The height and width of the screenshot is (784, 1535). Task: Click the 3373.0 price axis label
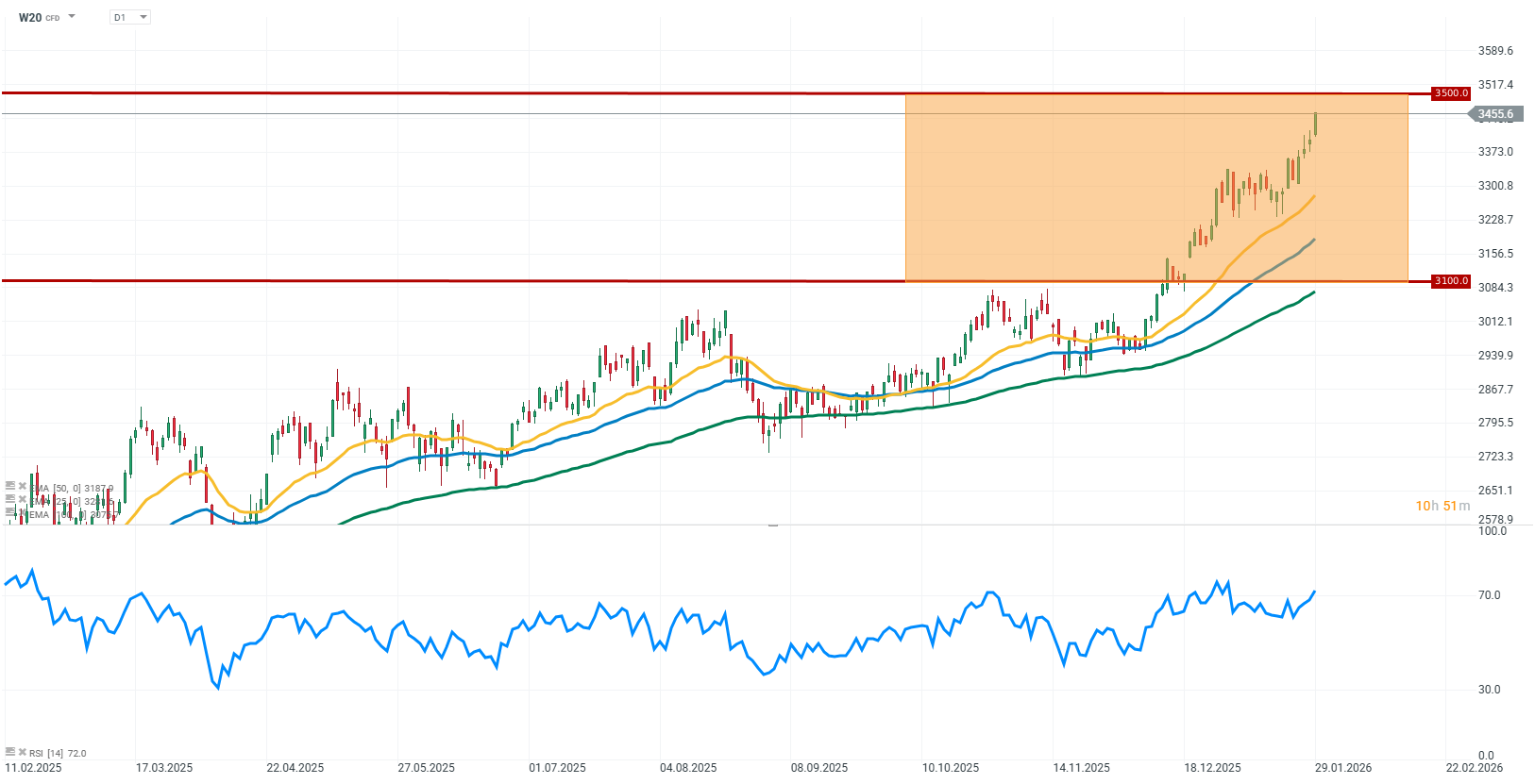(x=1495, y=152)
